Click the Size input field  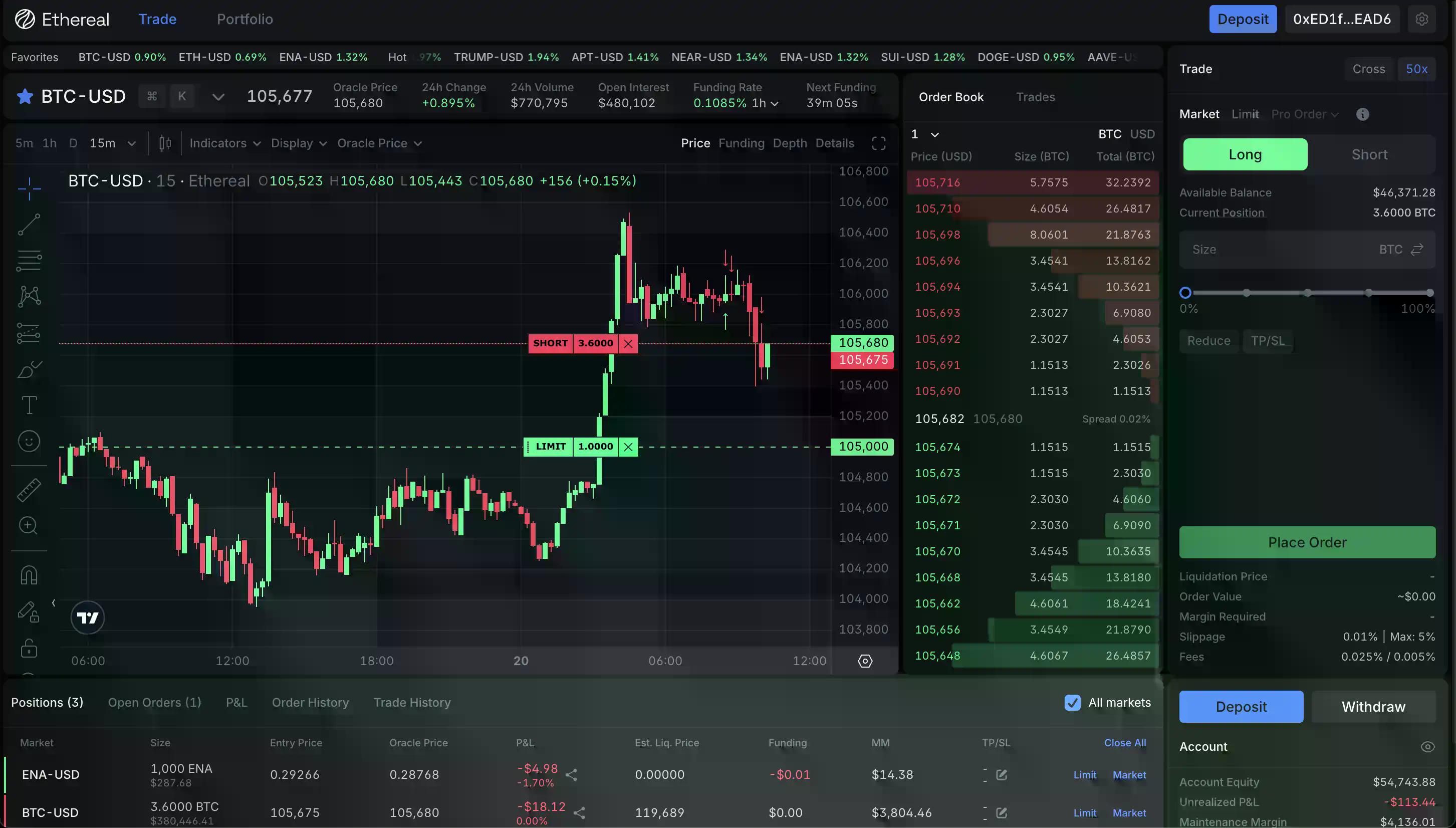click(1279, 250)
